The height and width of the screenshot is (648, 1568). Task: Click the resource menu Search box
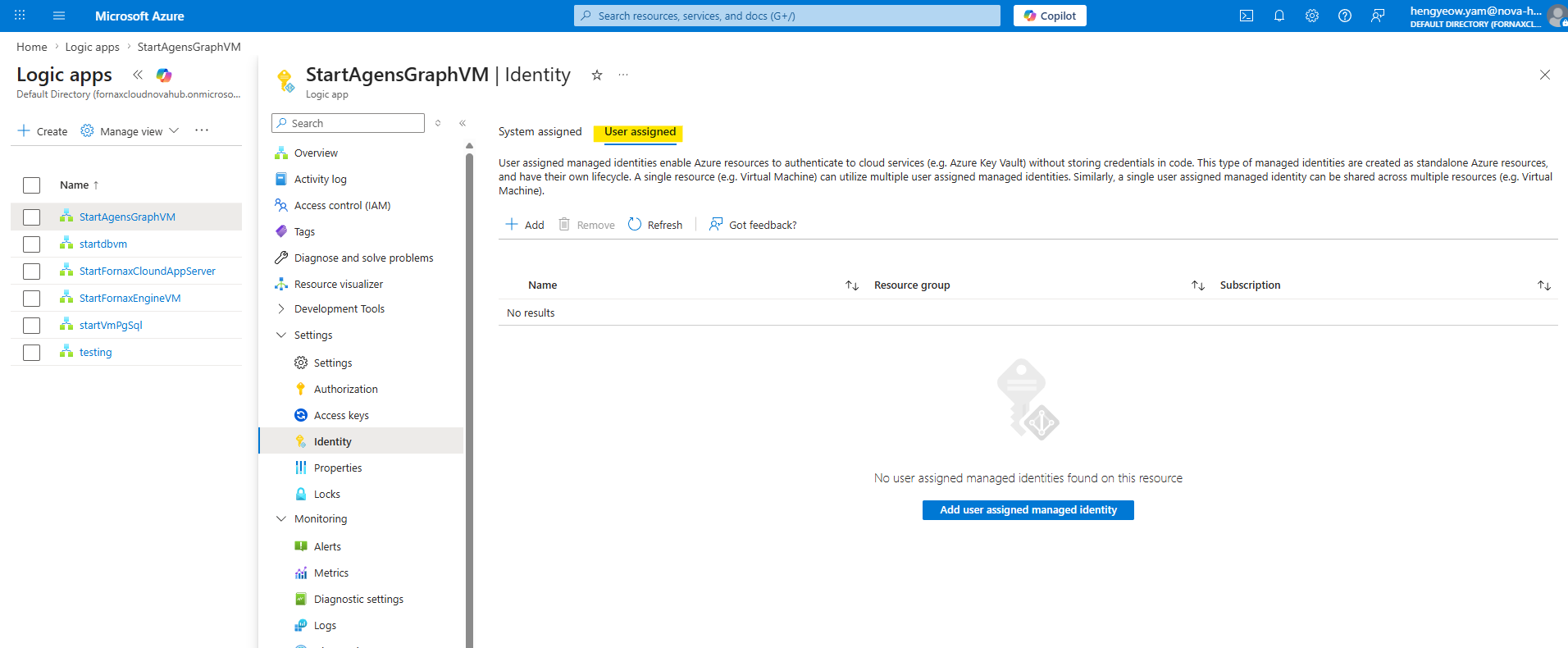pos(349,123)
